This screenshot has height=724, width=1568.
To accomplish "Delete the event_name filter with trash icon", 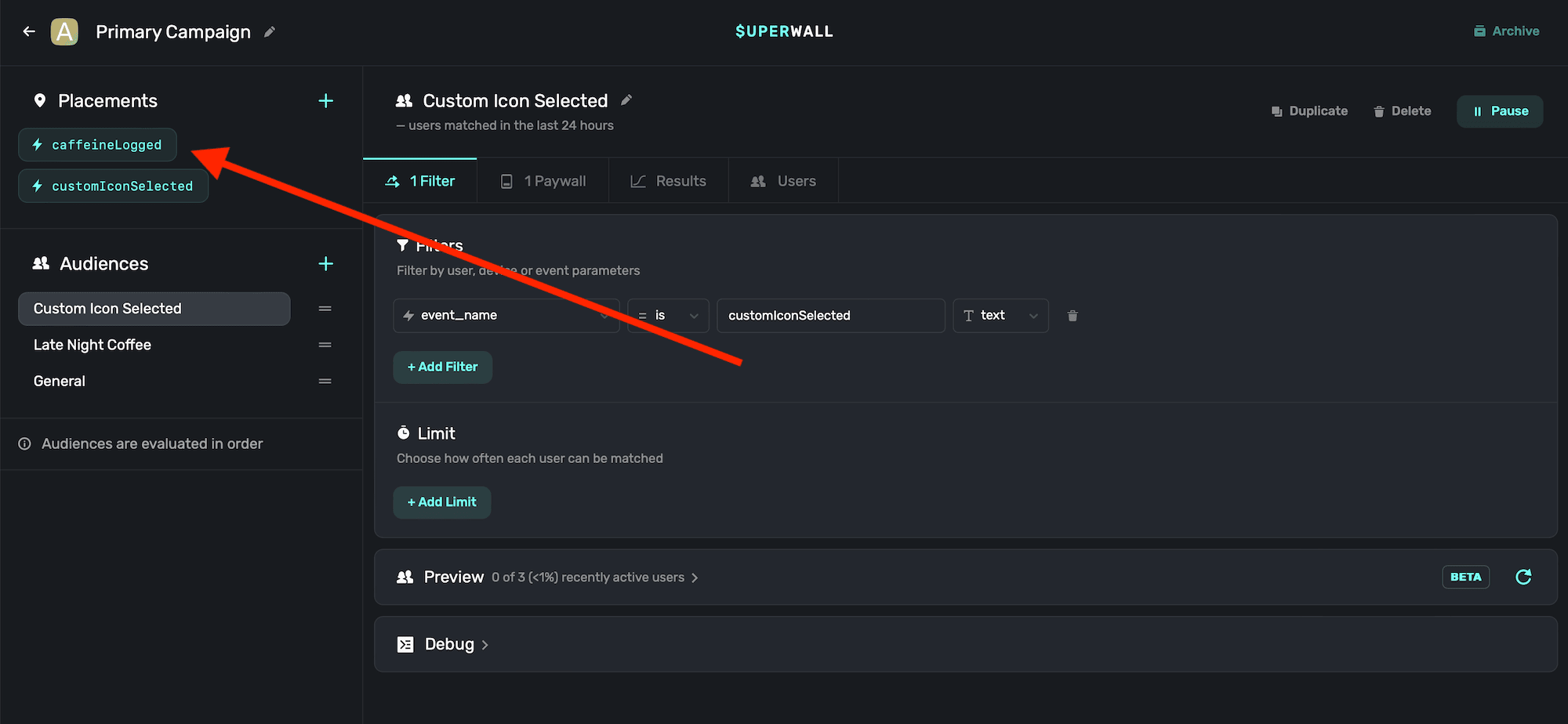I will pyautogui.click(x=1072, y=316).
